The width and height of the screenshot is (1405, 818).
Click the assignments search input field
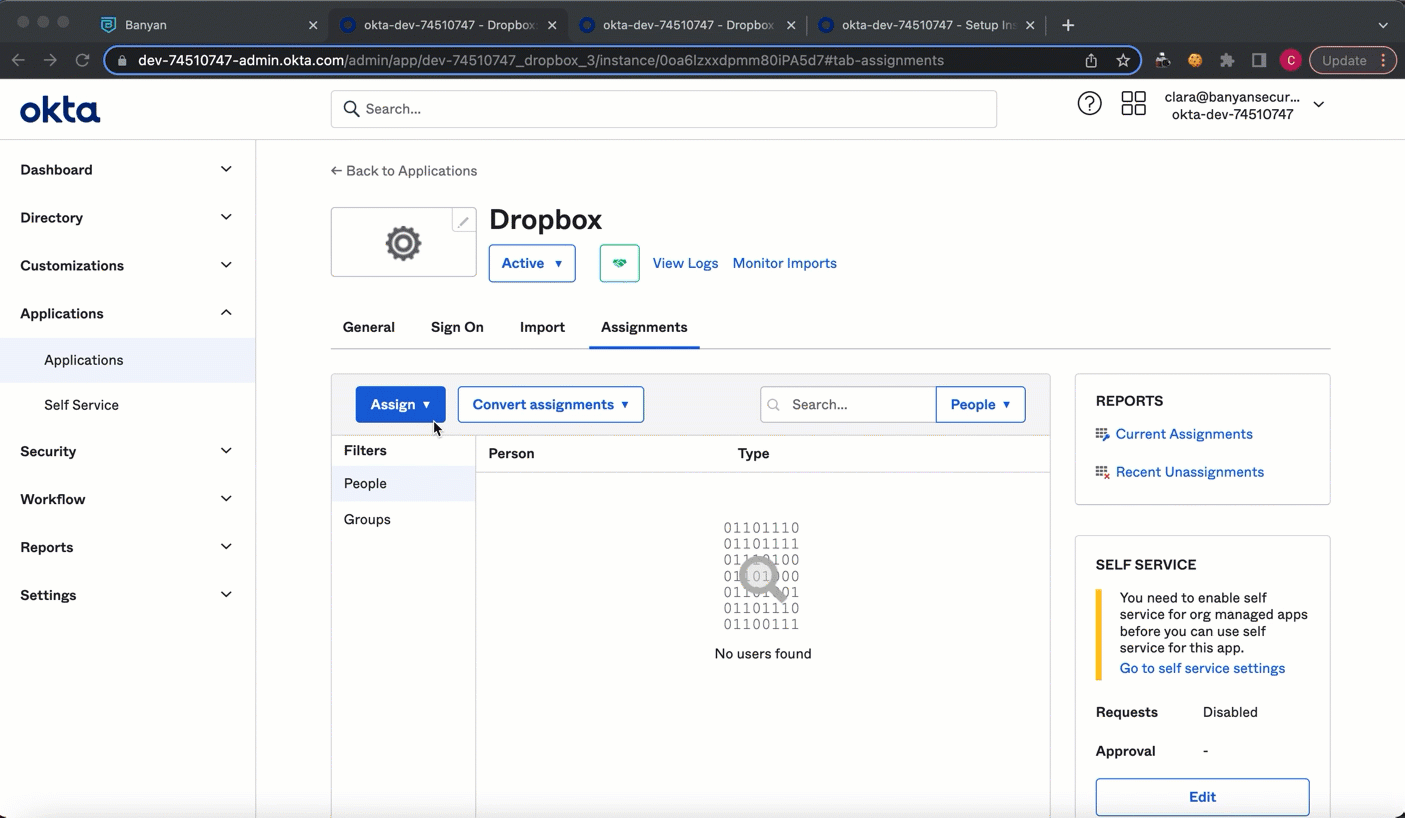click(857, 404)
